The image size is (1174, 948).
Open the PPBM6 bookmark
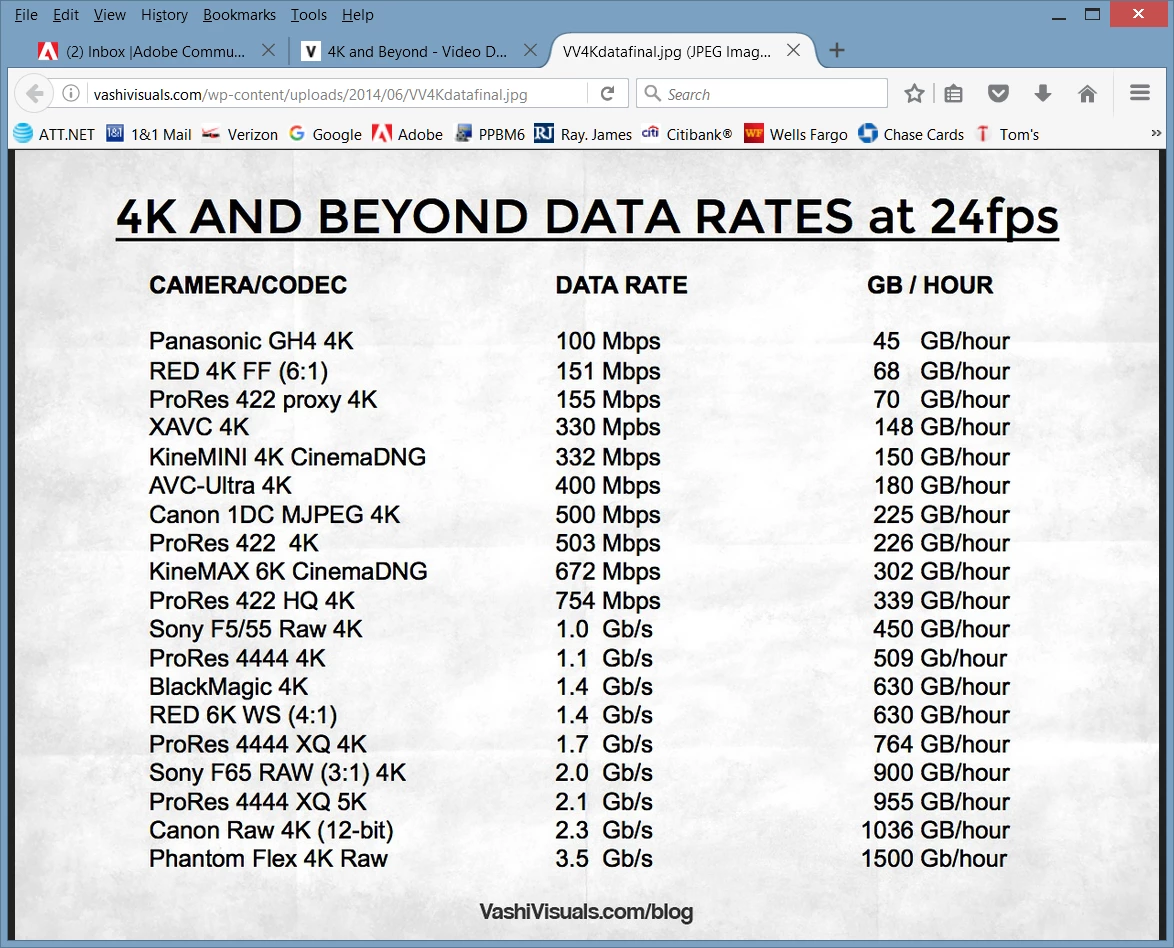[x=490, y=134]
